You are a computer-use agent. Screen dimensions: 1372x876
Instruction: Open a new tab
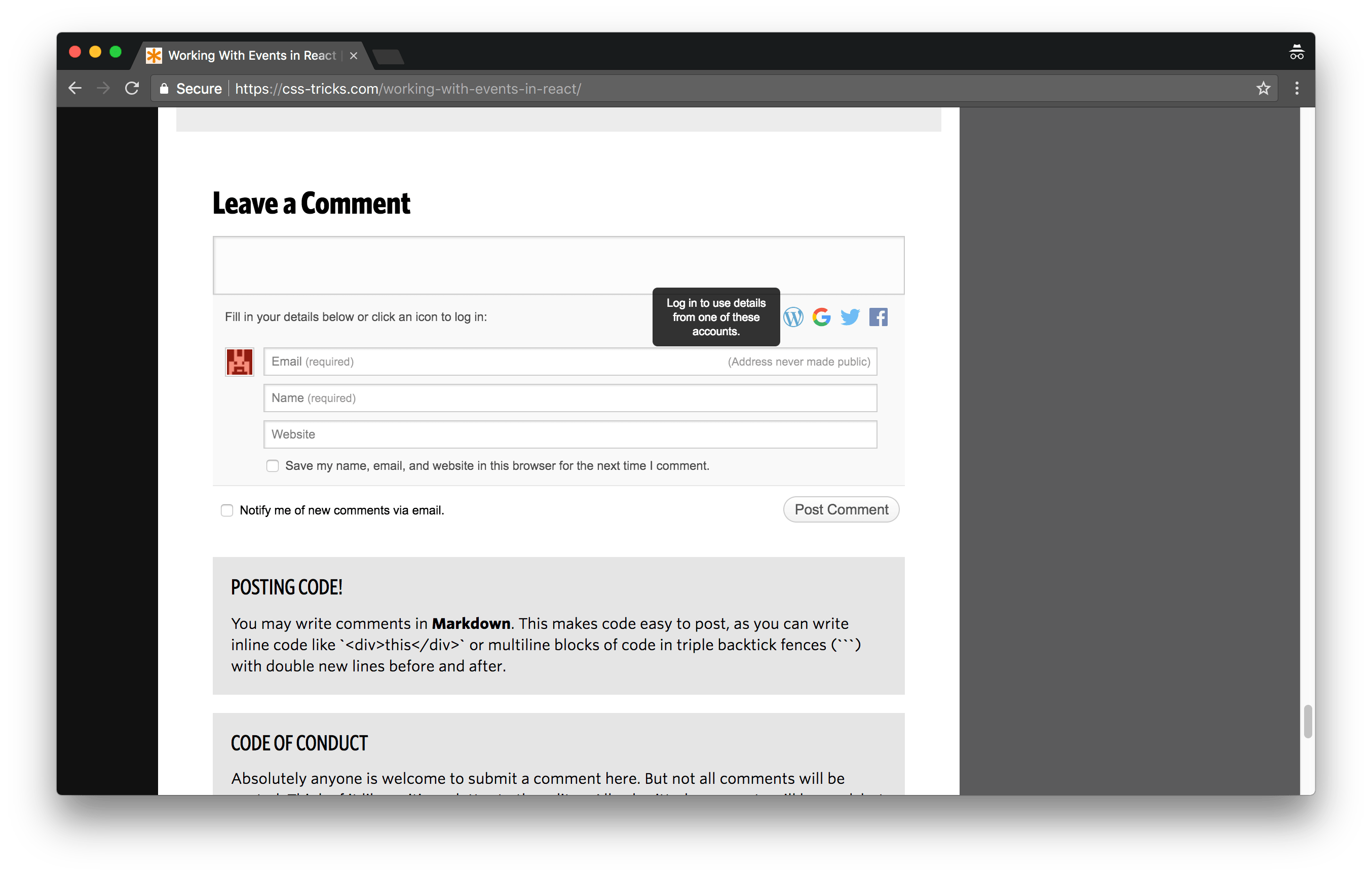coord(389,56)
